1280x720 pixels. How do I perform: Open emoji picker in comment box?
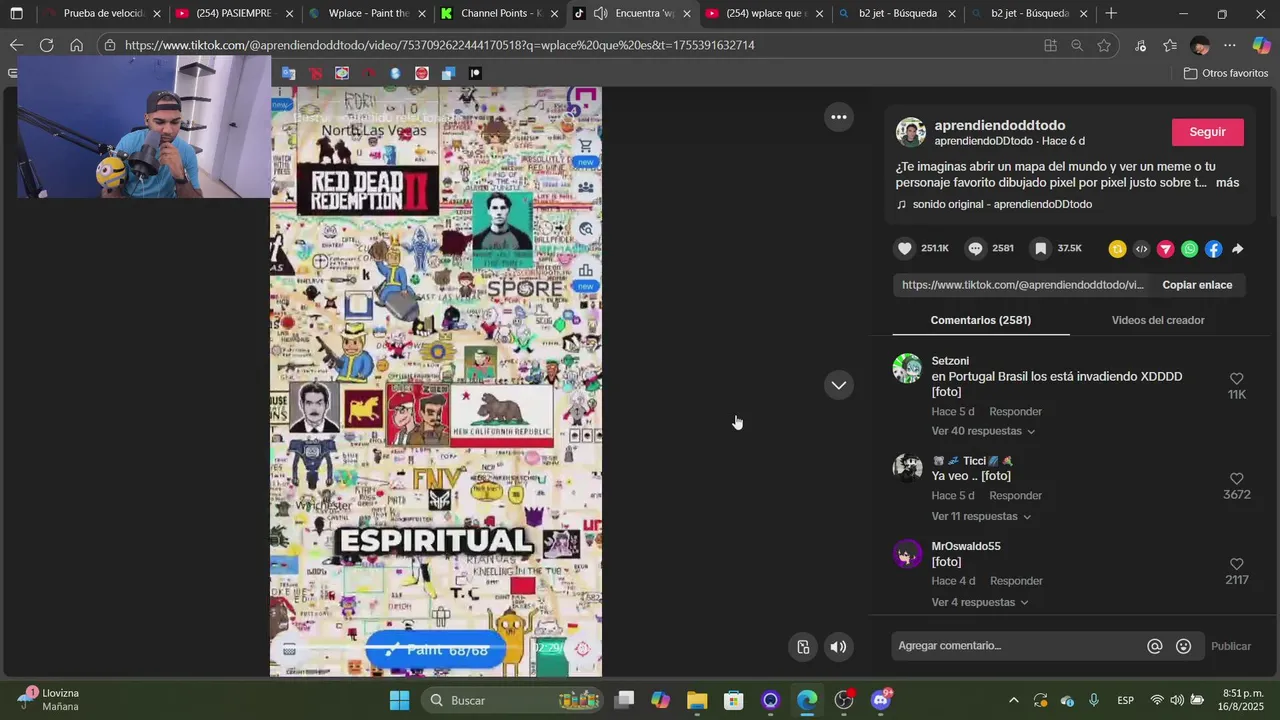(1184, 646)
